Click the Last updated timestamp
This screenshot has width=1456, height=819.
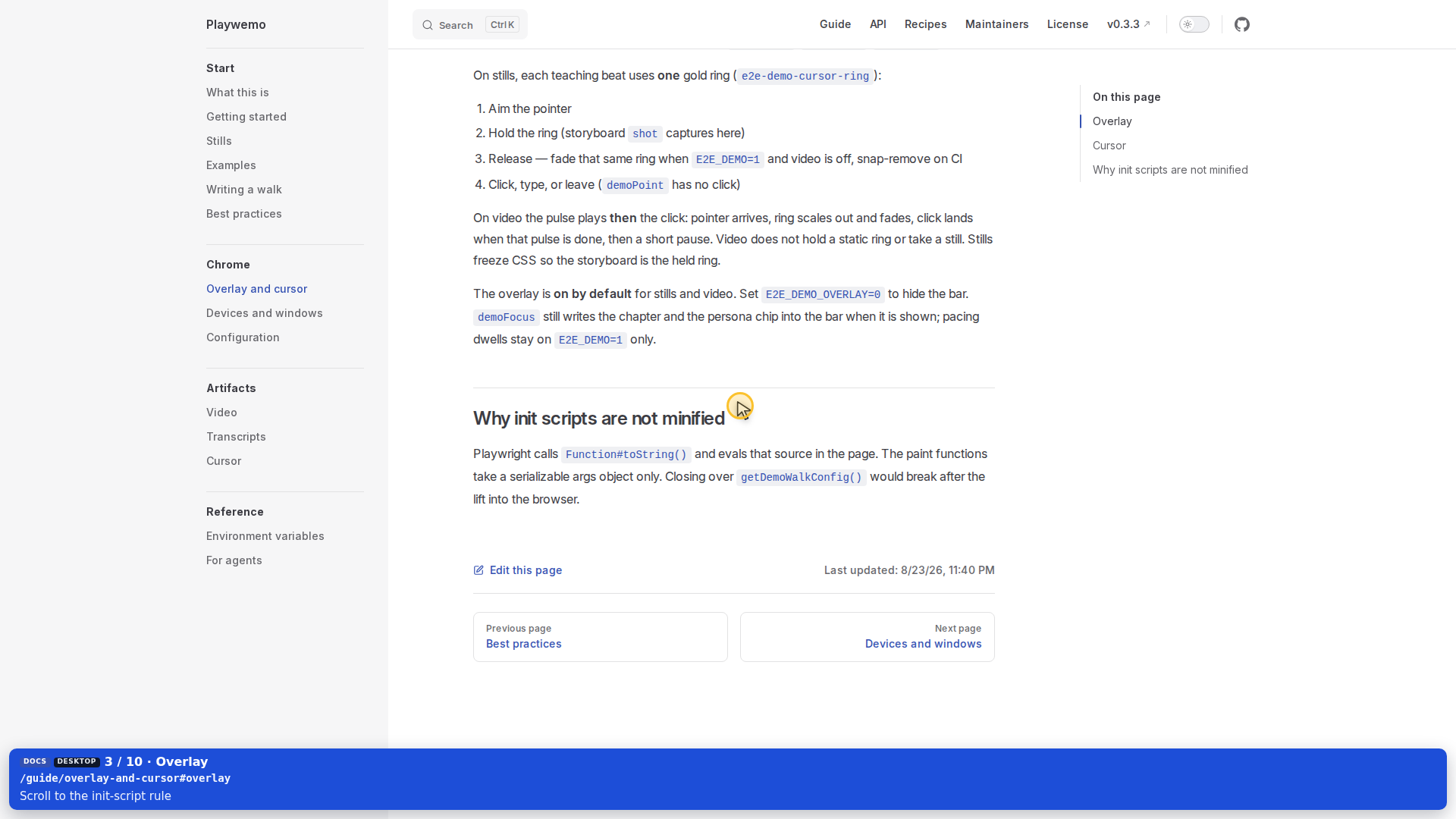pos(909,570)
